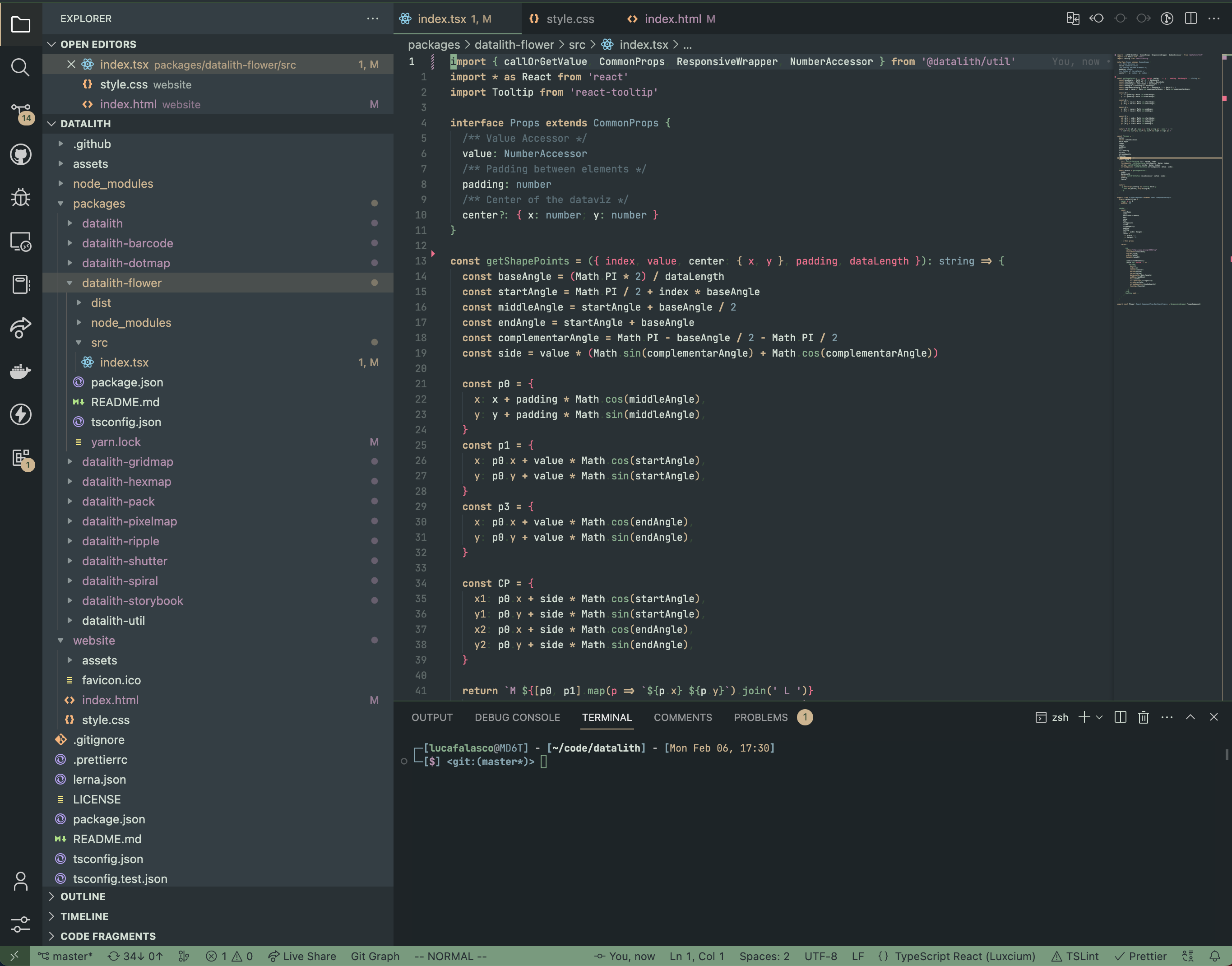The height and width of the screenshot is (966, 1232).
Task: Open the new terminal profile dropdown arrow
Action: pyautogui.click(x=1099, y=717)
